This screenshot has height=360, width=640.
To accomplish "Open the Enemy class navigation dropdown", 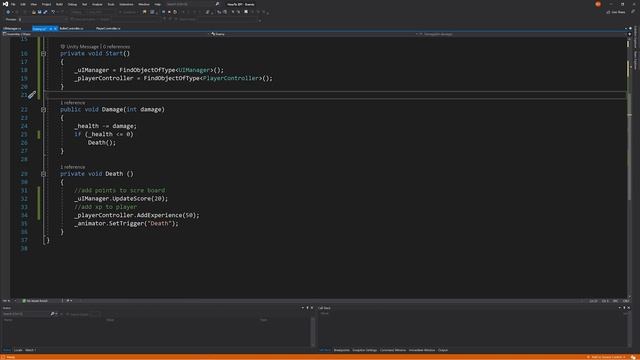I will (x=314, y=34).
